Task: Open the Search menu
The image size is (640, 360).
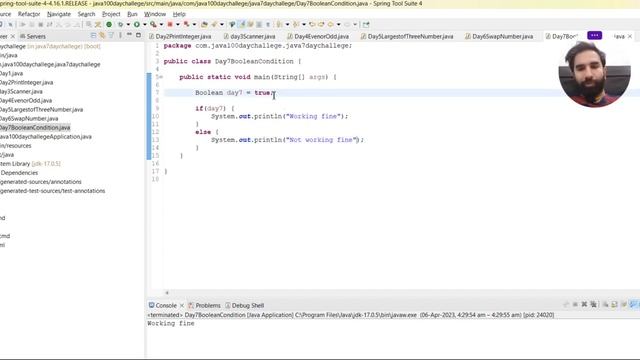Action: 86,14
